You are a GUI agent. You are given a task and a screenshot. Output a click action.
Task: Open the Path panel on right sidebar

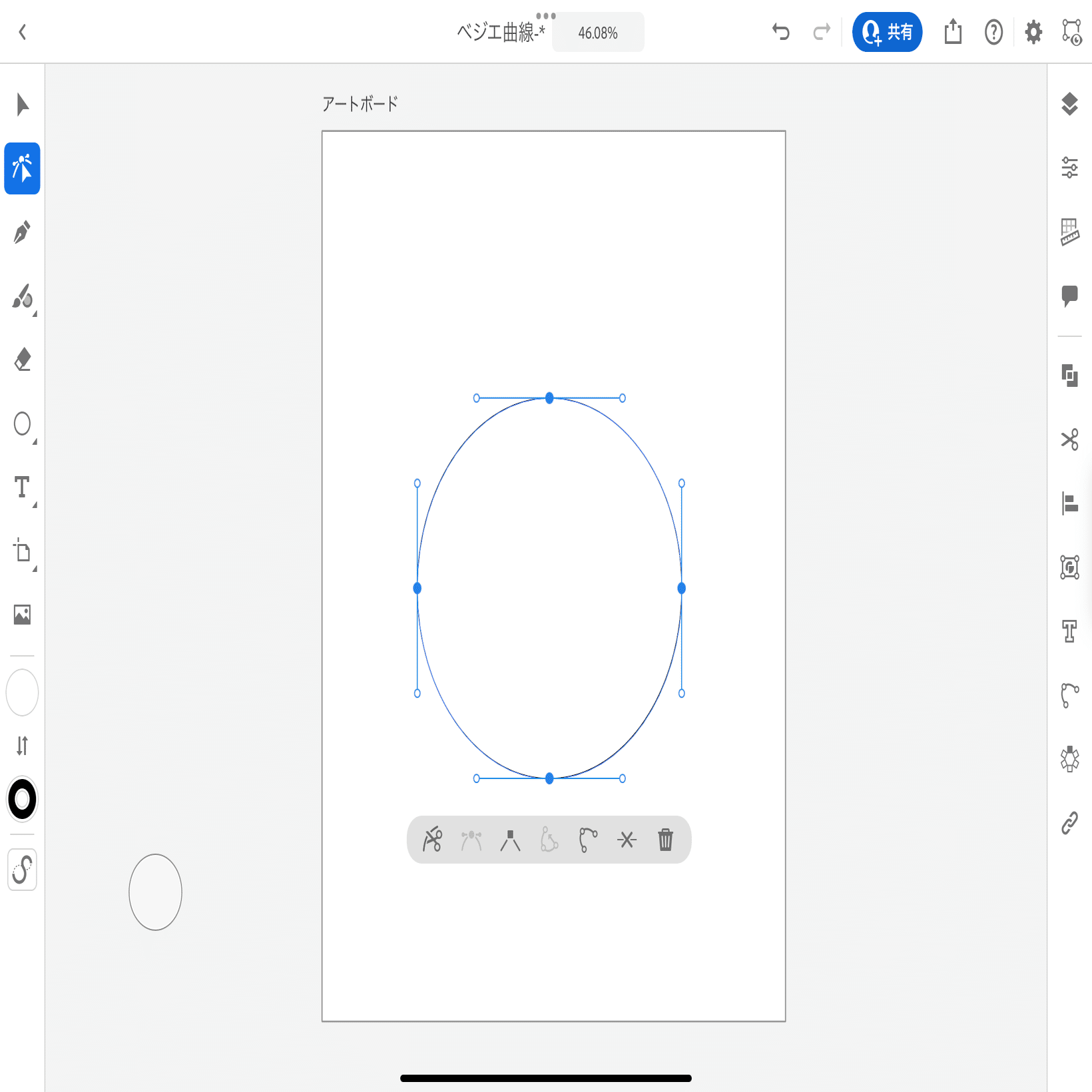click(1069, 695)
